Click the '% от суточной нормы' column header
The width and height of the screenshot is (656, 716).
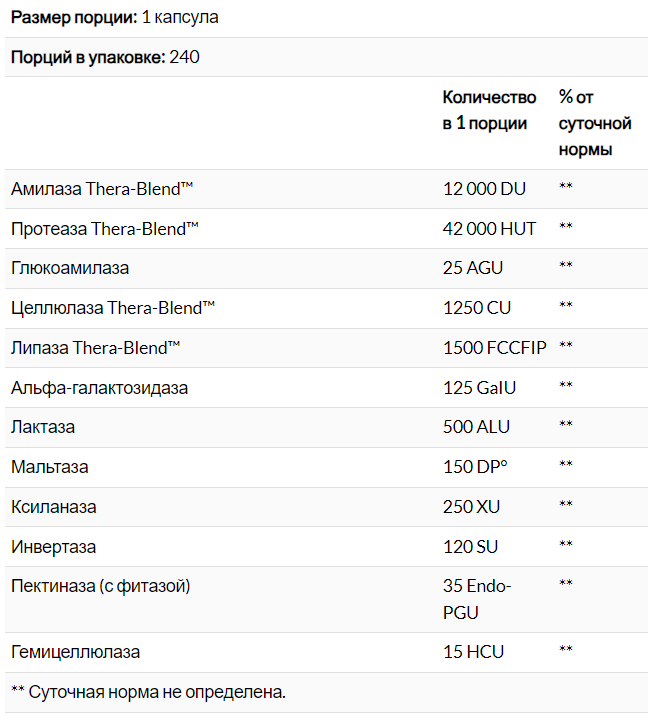595,123
